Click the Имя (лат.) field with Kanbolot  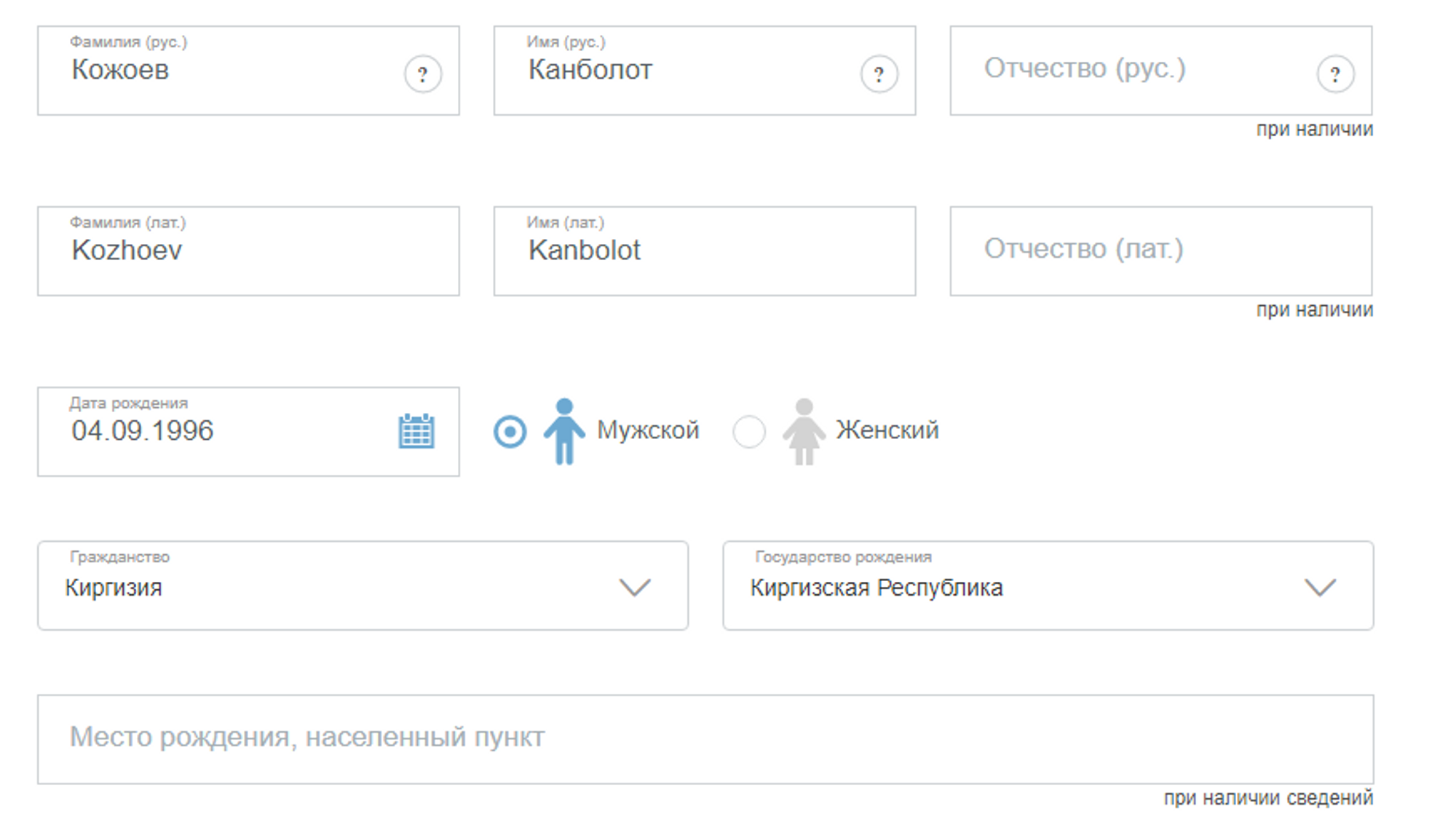[703, 252]
